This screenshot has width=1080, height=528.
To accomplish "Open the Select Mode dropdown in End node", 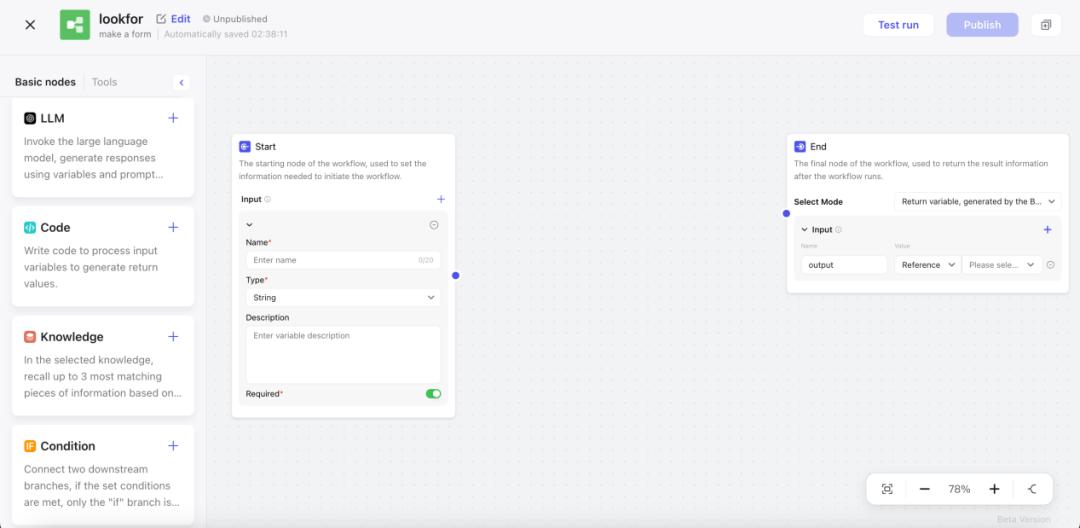I will (x=976, y=201).
